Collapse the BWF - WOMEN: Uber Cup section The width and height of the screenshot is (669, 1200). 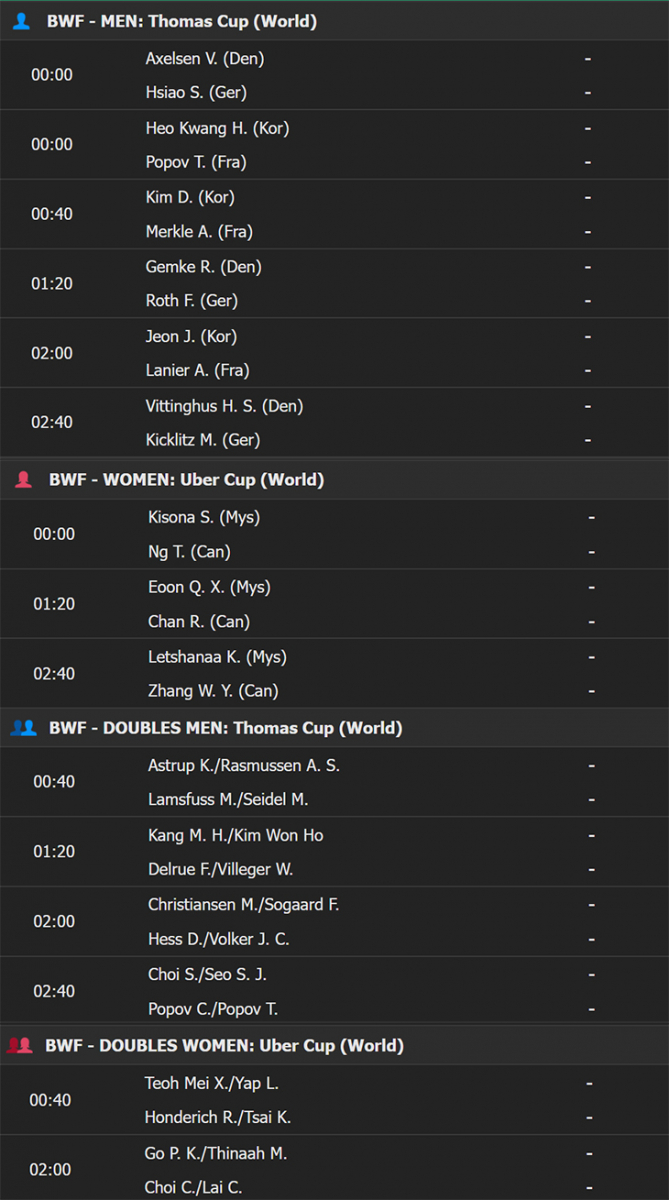334,480
